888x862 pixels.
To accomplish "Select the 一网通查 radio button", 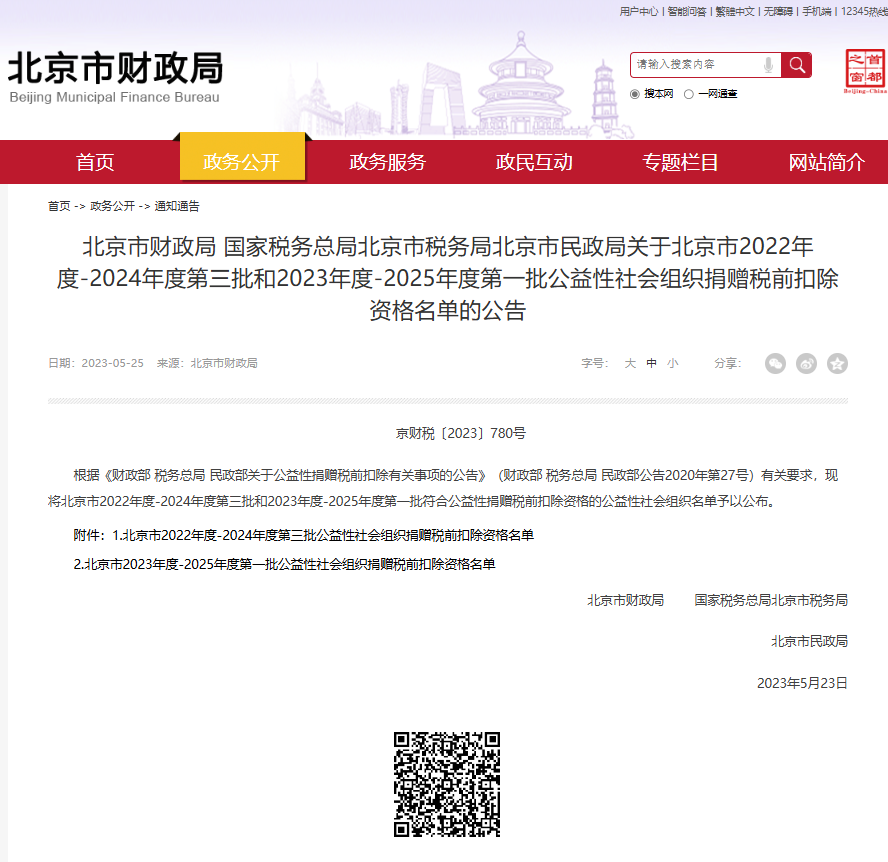I will (x=689, y=94).
